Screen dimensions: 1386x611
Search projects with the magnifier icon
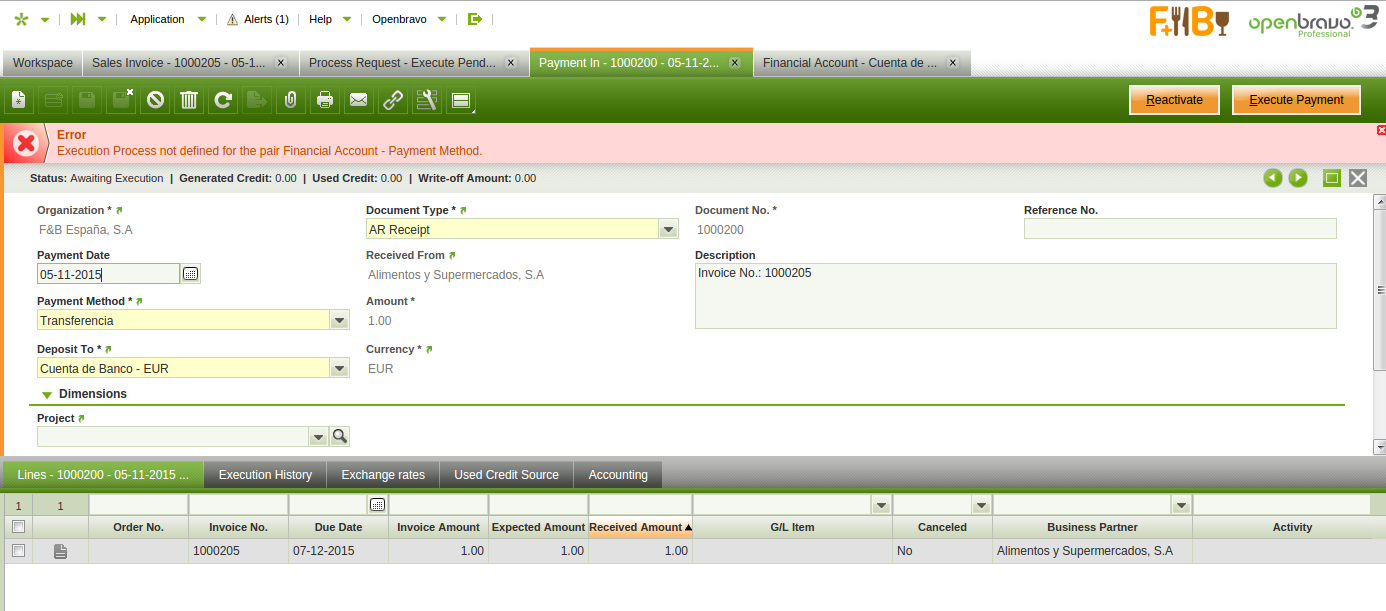coord(340,436)
